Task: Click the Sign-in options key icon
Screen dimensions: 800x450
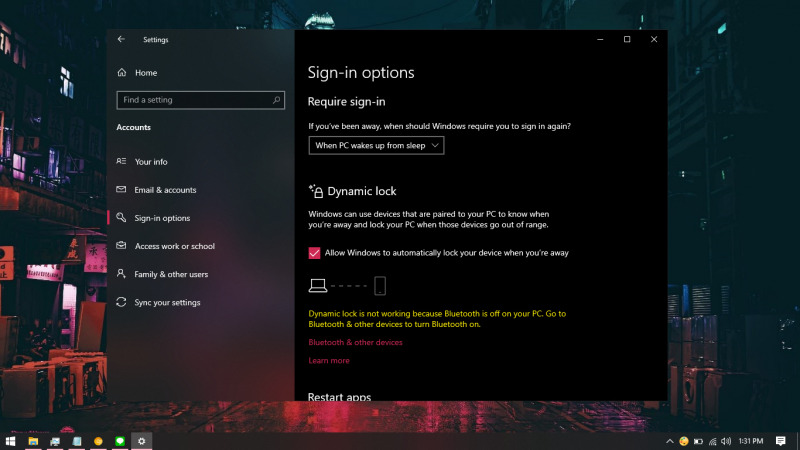Action: tap(121, 217)
